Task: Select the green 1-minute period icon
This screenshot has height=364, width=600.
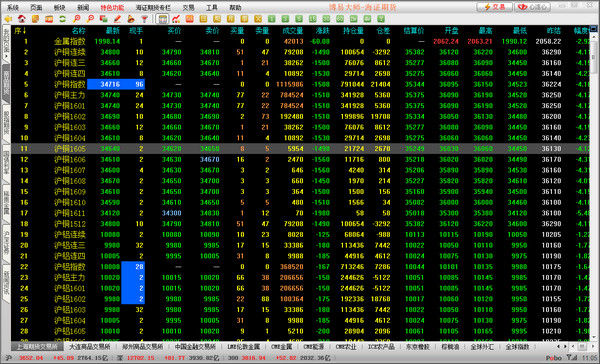Action: point(272,19)
